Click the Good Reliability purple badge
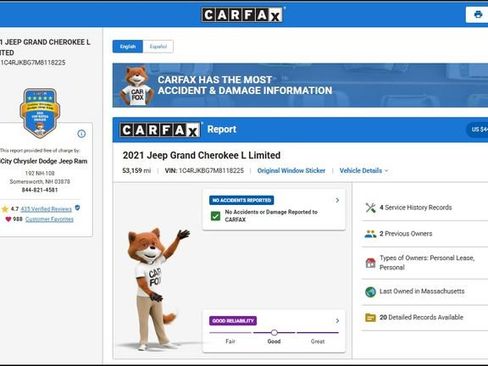The height and width of the screenshot is (366, 488). point(233,321)
